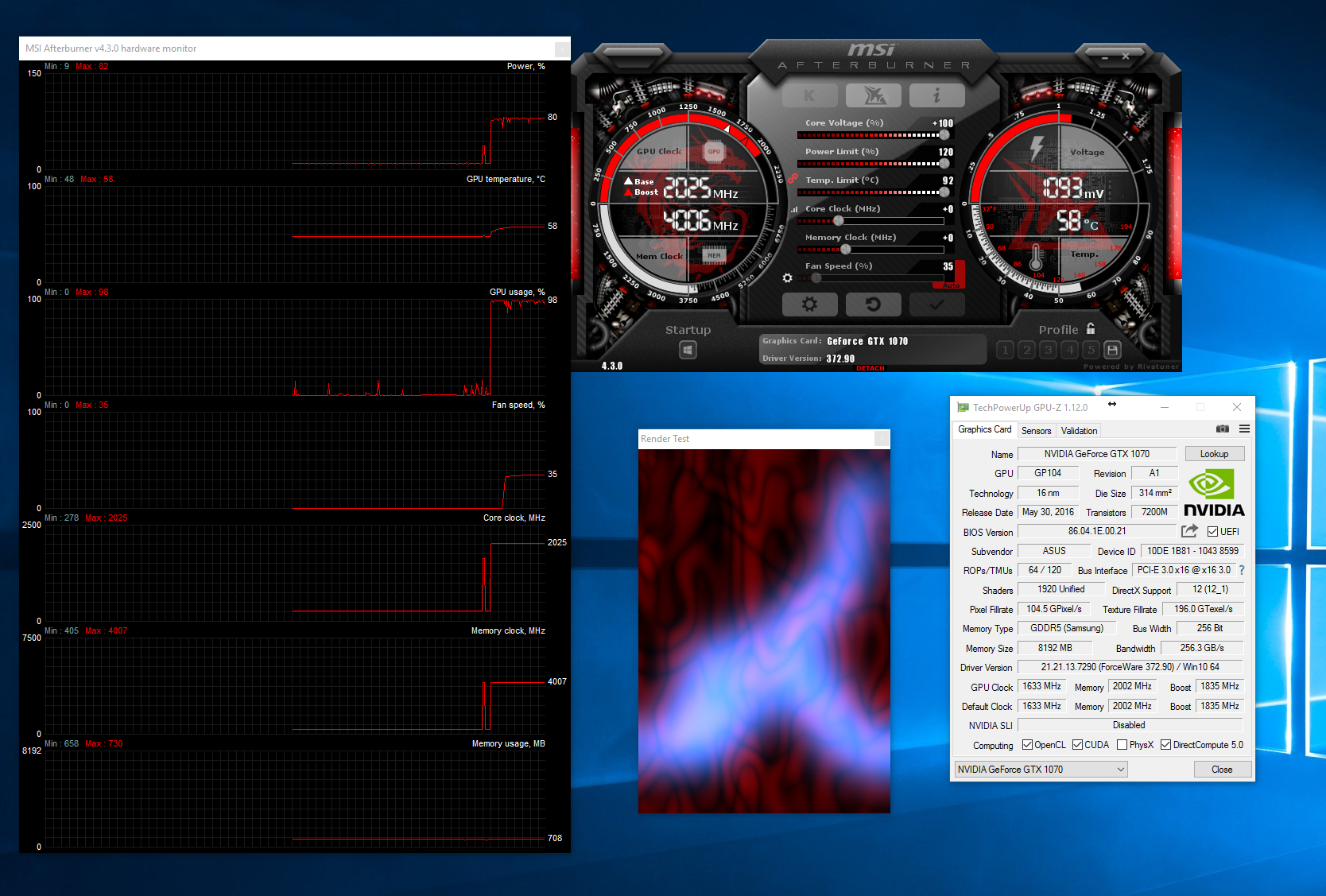Click the GPU Name field in GPU-Z
Image resolution: width=1326 pixels, height=896 pixels.
tap(1097, 454)
